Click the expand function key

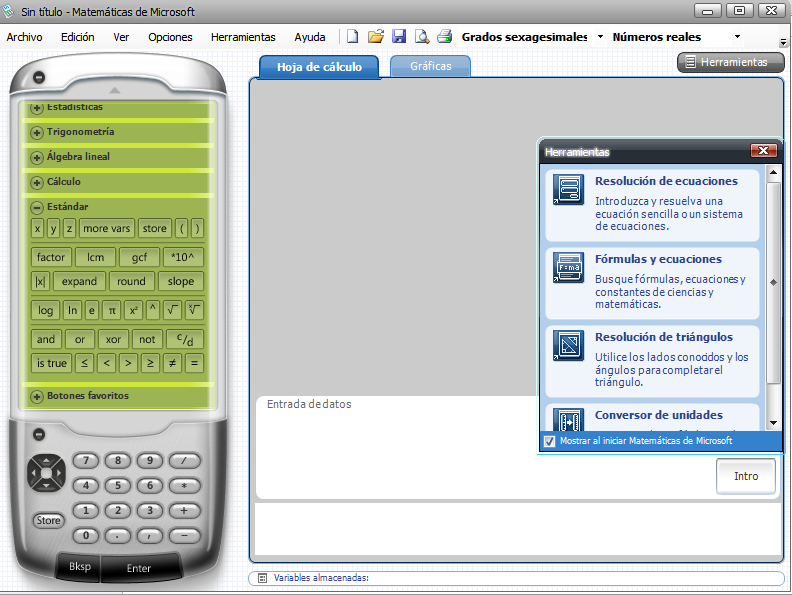coord(79,281)
